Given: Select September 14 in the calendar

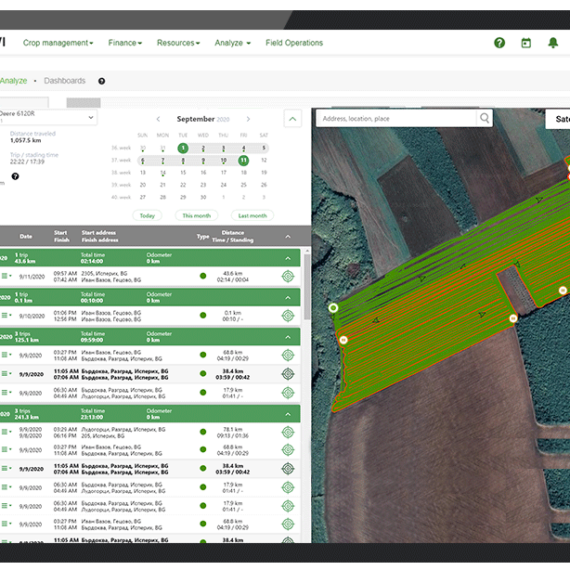Looking at the screenshot, I should (x=163, y=173).
